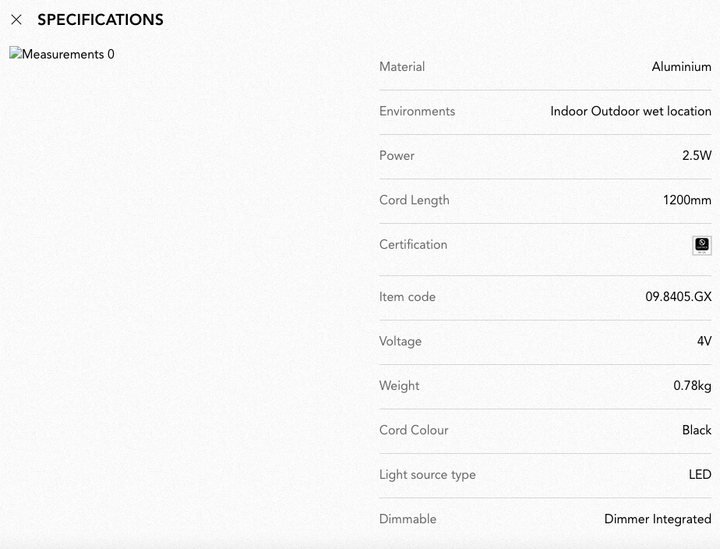
Task: Click the Environments label
Action: (417, 111)
